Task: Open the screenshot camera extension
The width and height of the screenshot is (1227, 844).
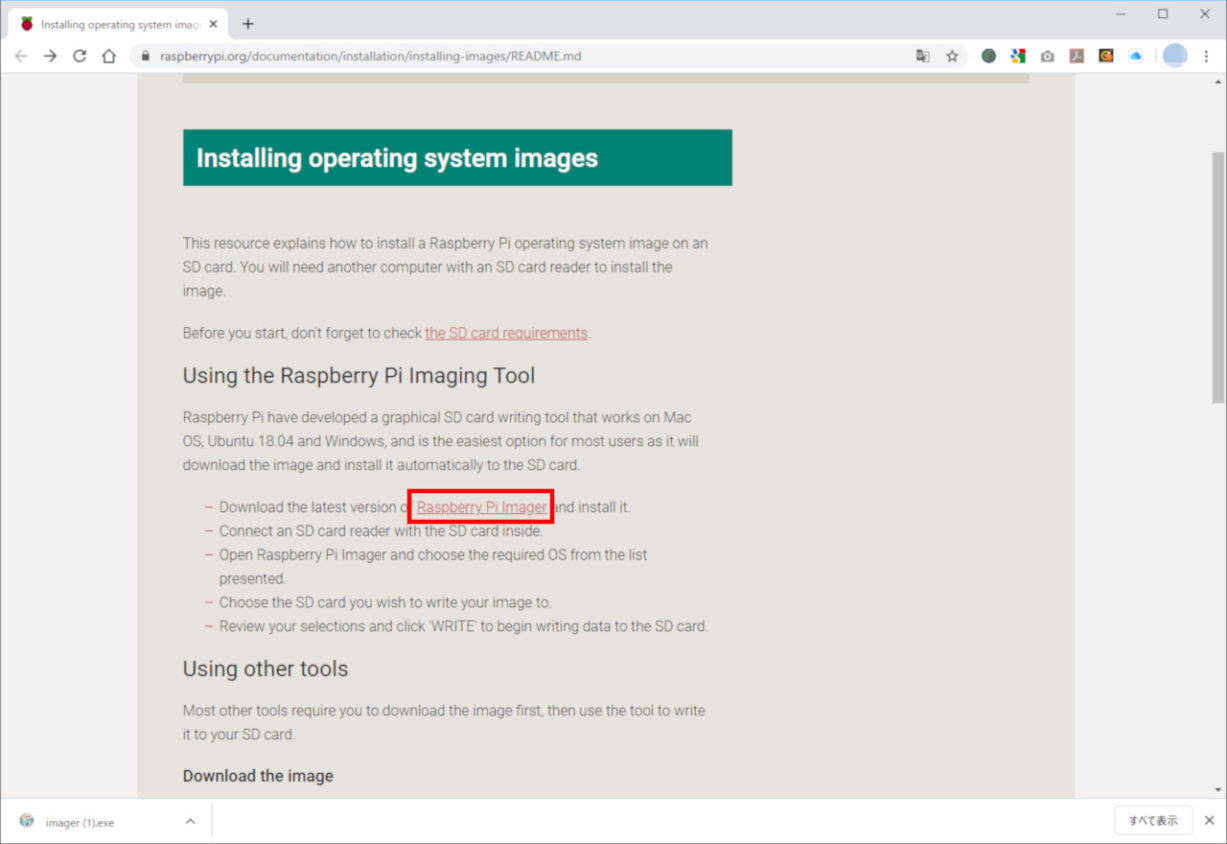Action: tap(1047, 56)
